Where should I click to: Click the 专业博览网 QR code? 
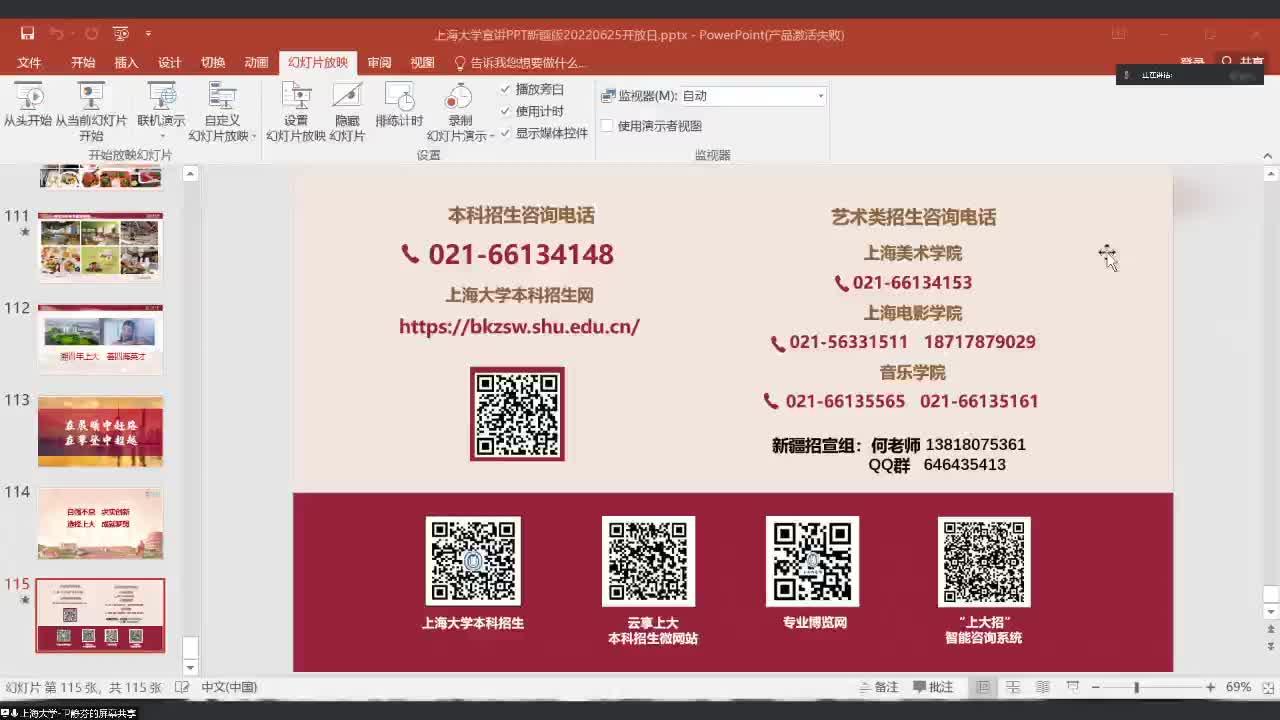pyautogui.click(x=812, y=561)
